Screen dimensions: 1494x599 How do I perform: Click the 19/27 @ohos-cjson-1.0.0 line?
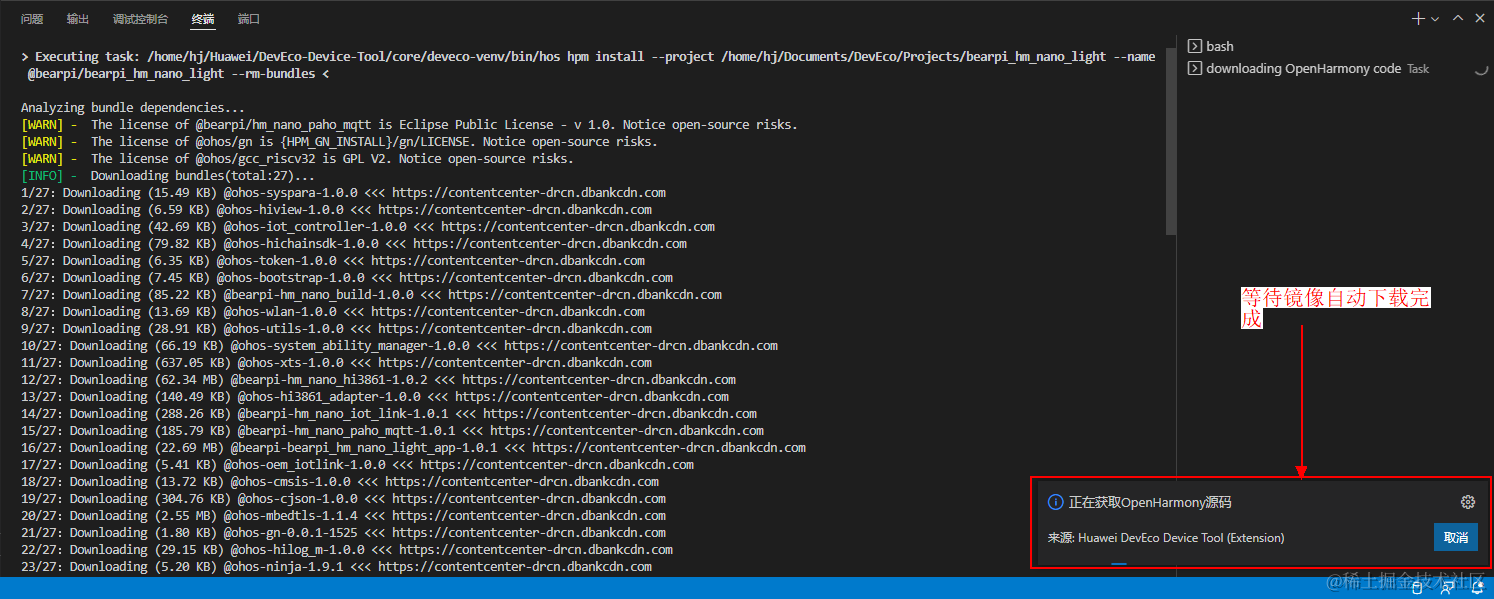coord(343,498)
